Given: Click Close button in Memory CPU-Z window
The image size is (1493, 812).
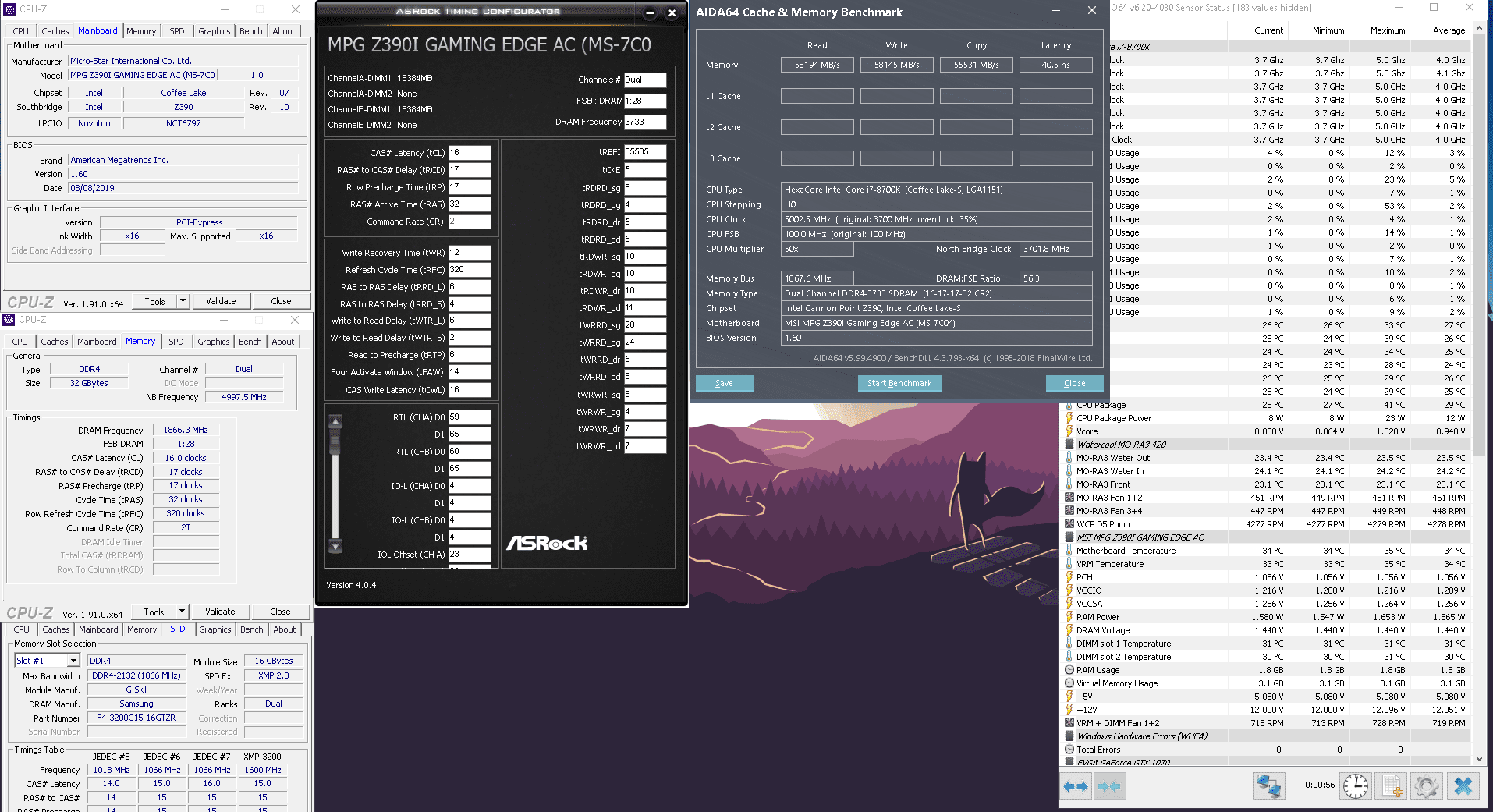Looking at the screenshot, I should [x=280, y=612].
